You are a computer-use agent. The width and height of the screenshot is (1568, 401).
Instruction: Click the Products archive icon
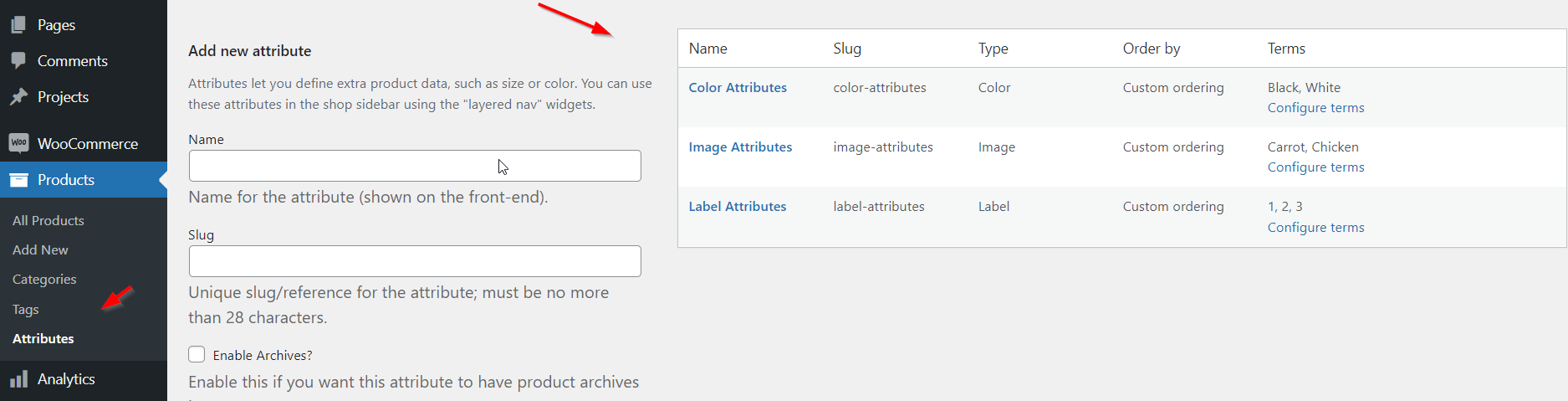coord(18,180)
